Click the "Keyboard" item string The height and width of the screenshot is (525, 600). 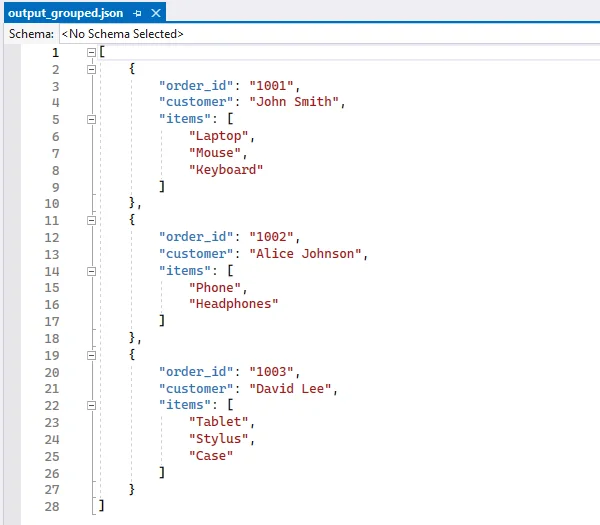226,170
